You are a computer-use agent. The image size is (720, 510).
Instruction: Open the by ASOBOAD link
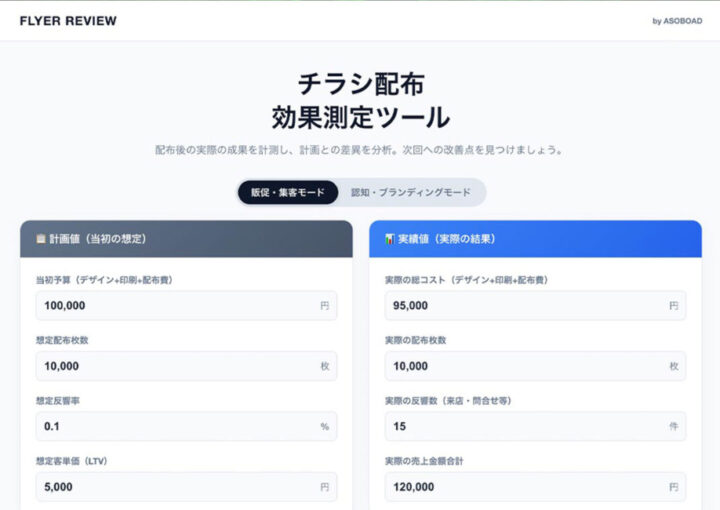(x=677, y=21)
